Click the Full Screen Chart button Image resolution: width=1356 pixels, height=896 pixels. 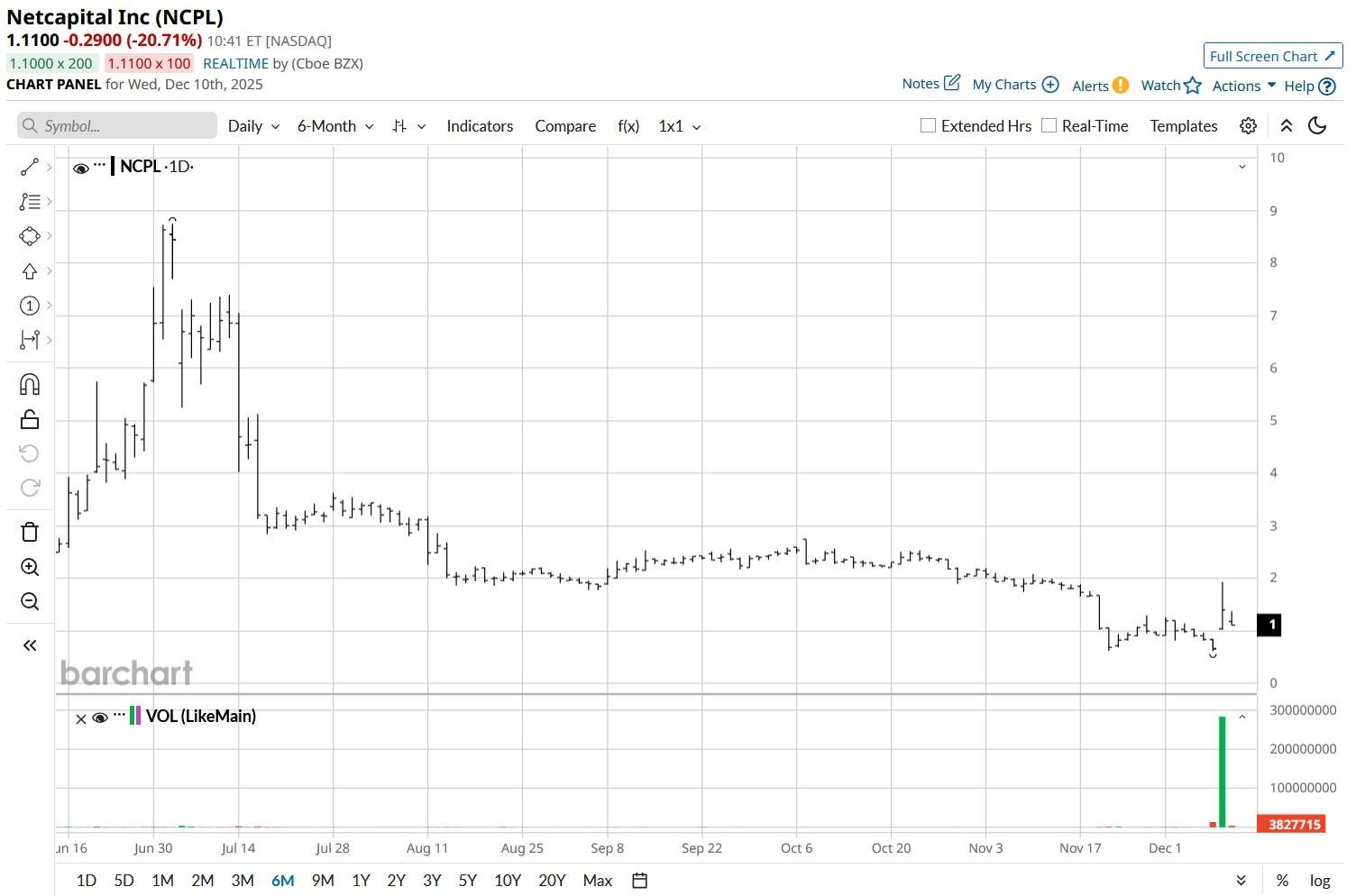click(1273, 56)
